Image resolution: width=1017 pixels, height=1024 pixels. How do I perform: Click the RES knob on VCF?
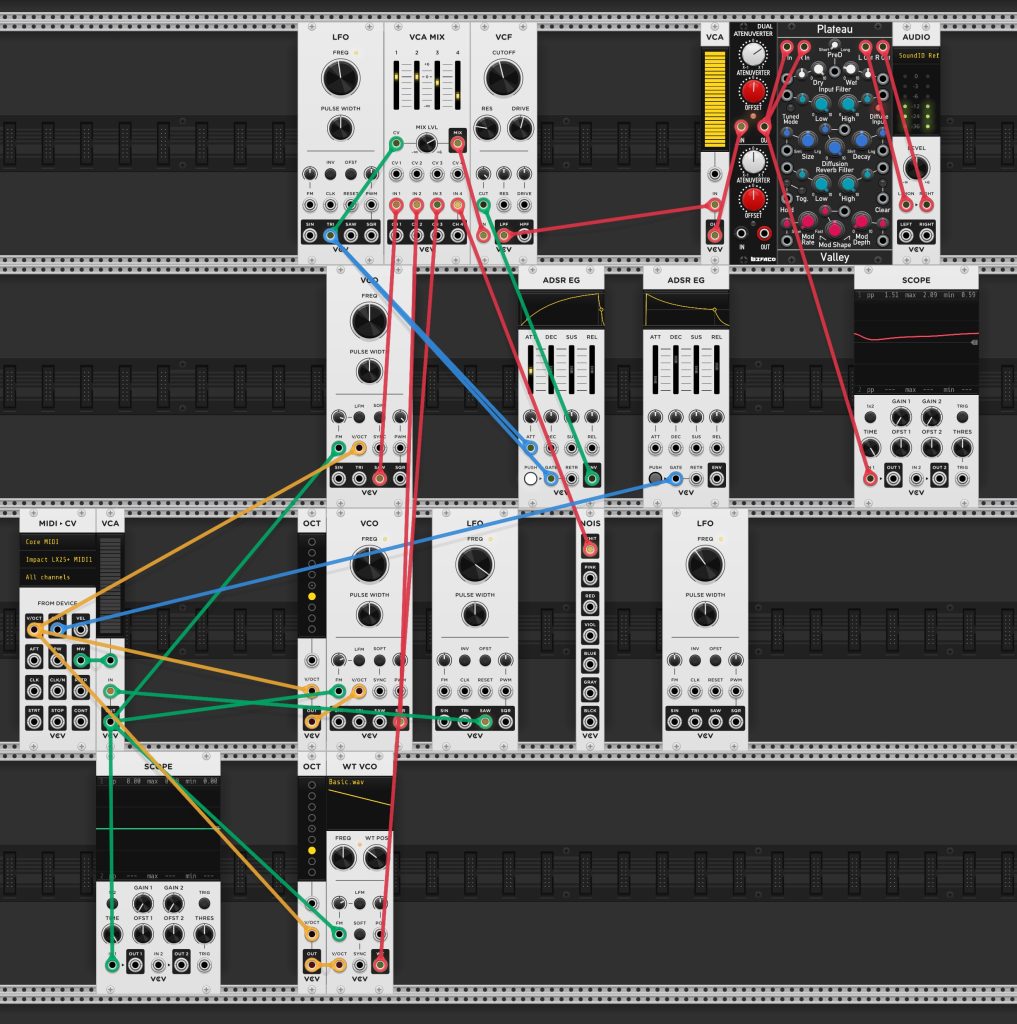487,128
